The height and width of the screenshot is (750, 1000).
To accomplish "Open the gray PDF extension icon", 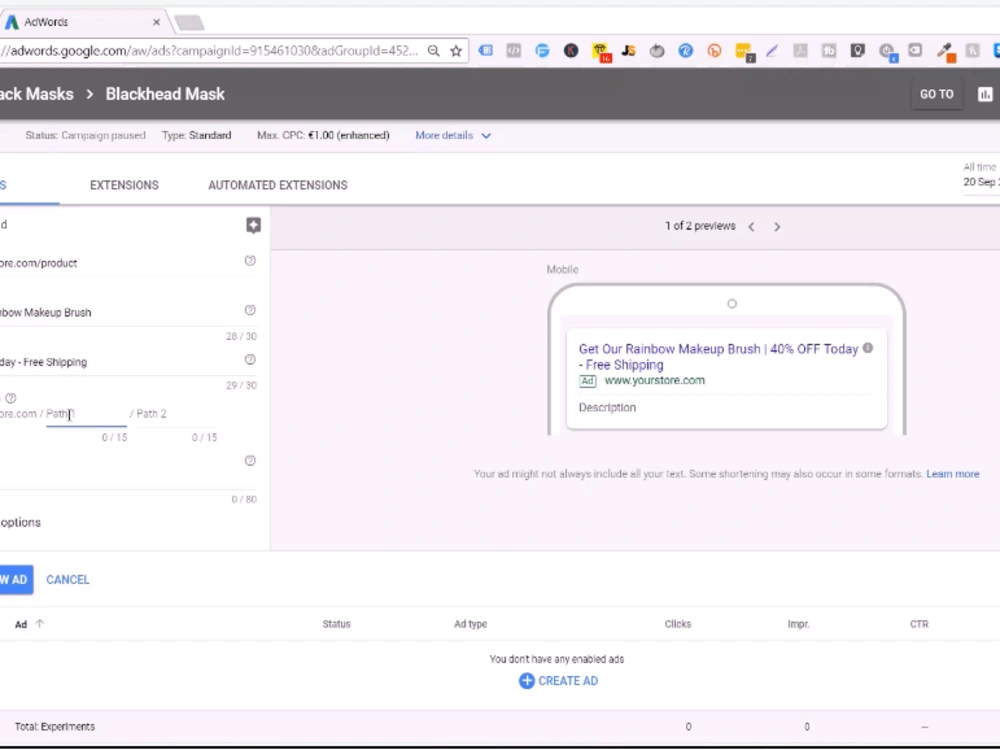I will pyautogui.click(x=800, y=50).
